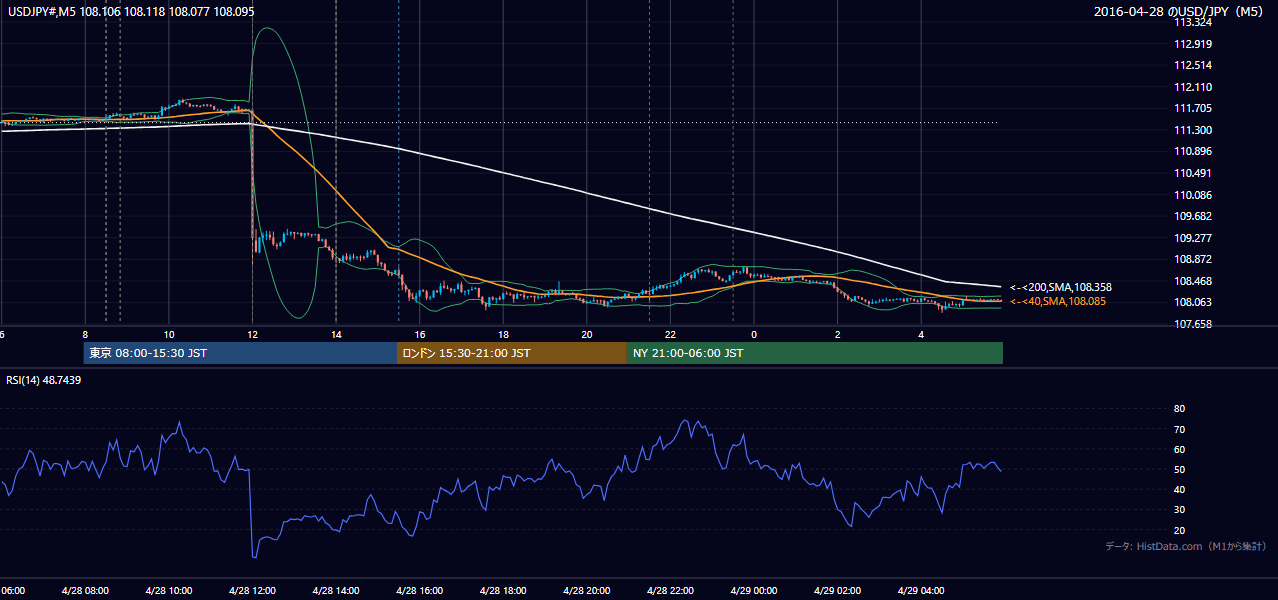This screenshot has width=1278, height=600.
Task: Click RSI scale level 40
Action: (1180, 489)
